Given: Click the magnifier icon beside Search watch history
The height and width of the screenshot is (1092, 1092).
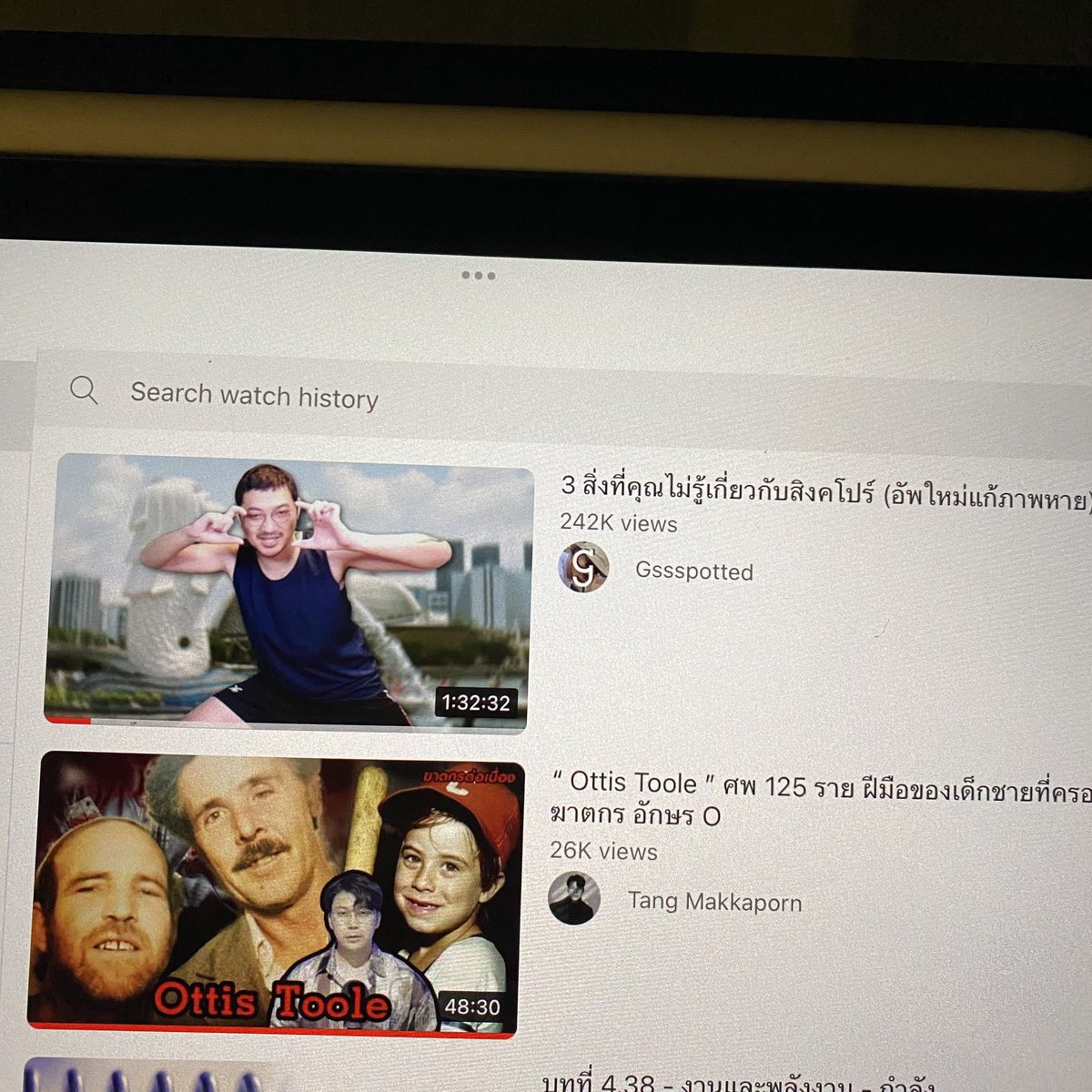Looking at the screenshot, I should click(x=84, y=390).
